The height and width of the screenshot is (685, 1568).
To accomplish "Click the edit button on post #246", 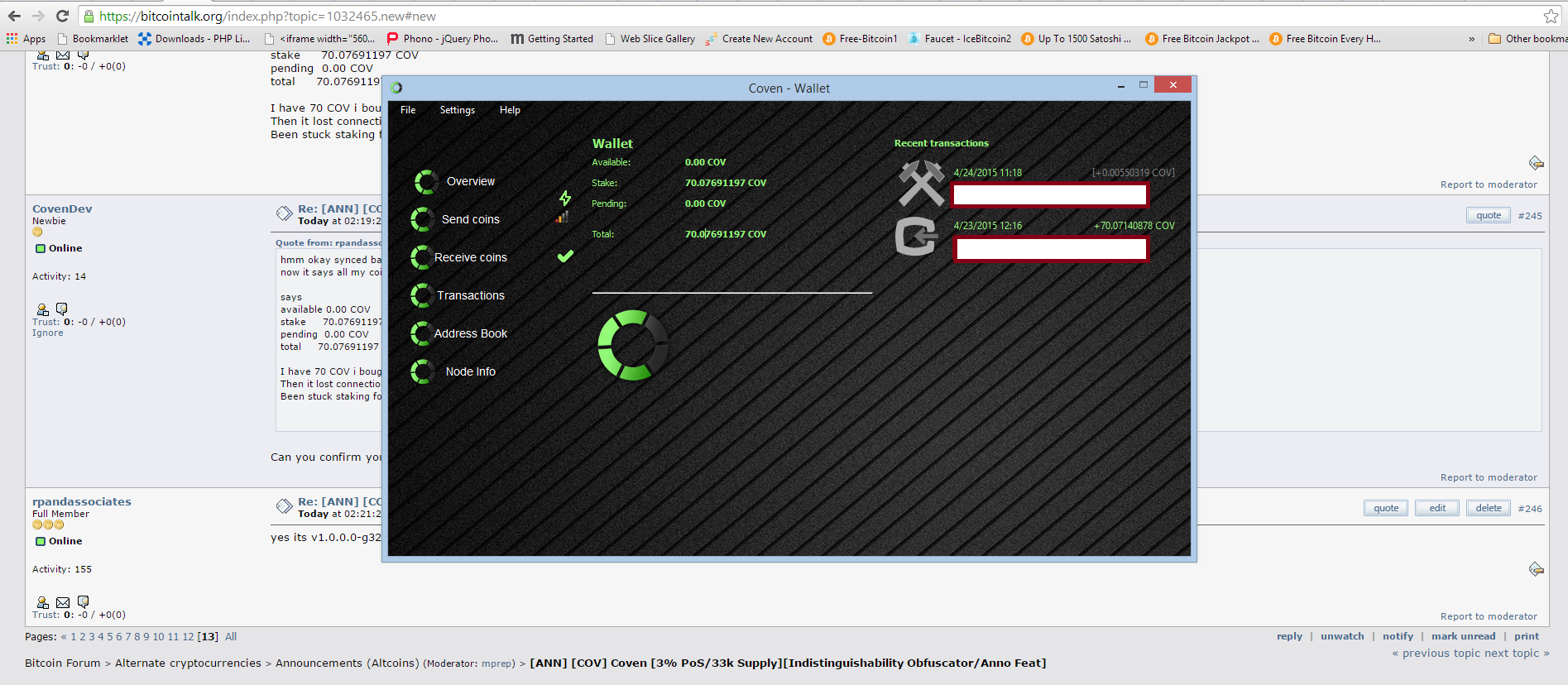I will point(1437,509).
